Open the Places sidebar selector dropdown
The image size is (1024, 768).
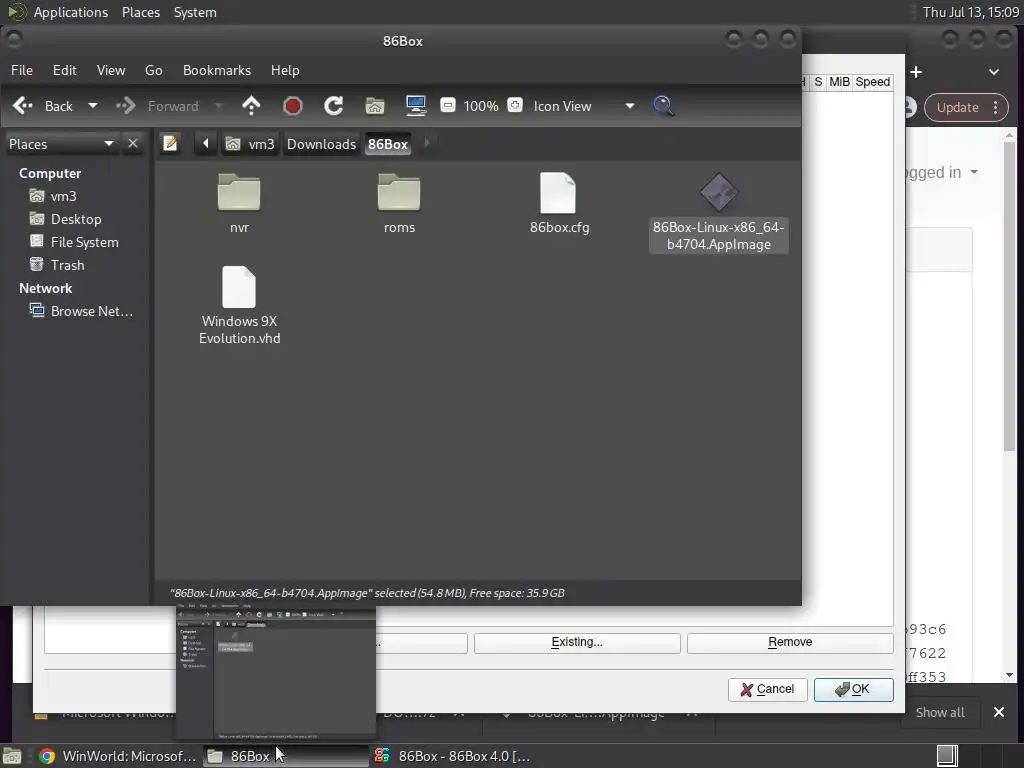pyautogui.click(x=61, y=144)
